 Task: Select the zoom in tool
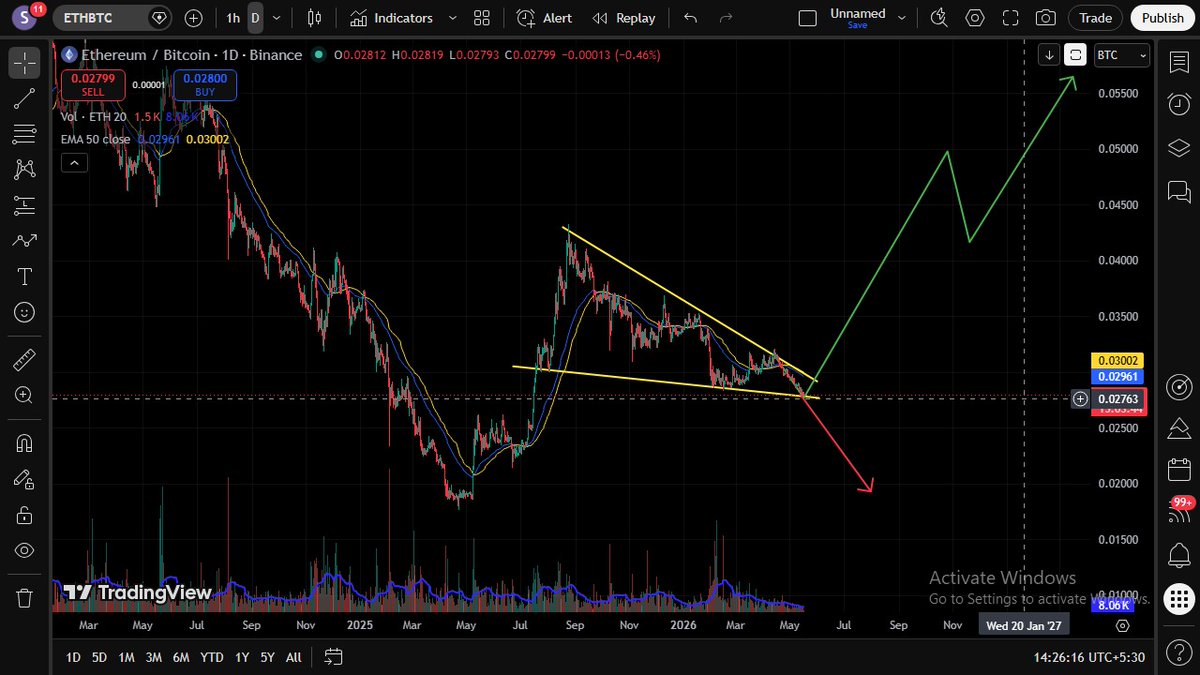coord(25,395)
